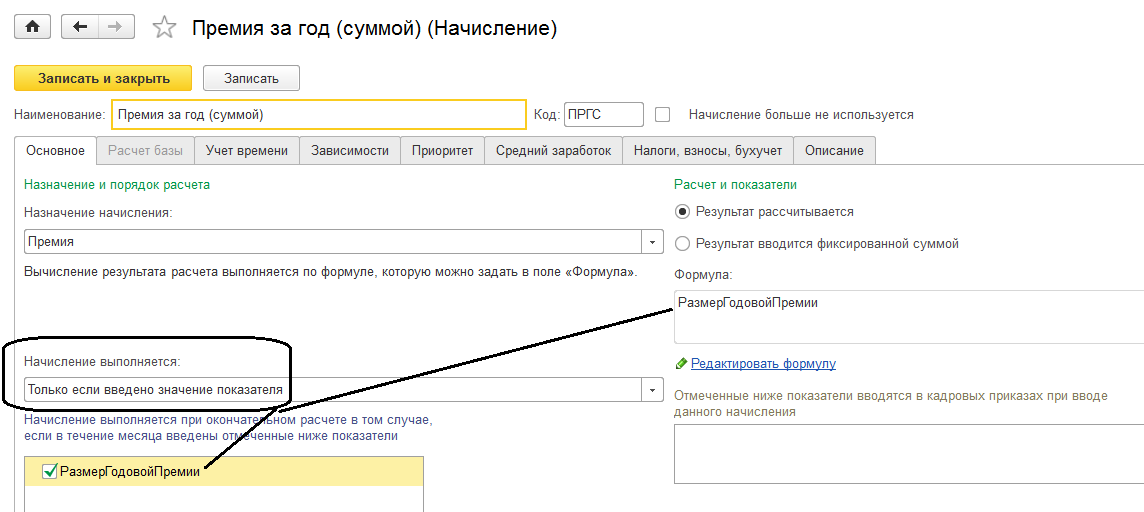Screen dimensions: 1144x512
Task: Focus the 'Код' input field
Action: pyautogui.click(x=603, y=115)
